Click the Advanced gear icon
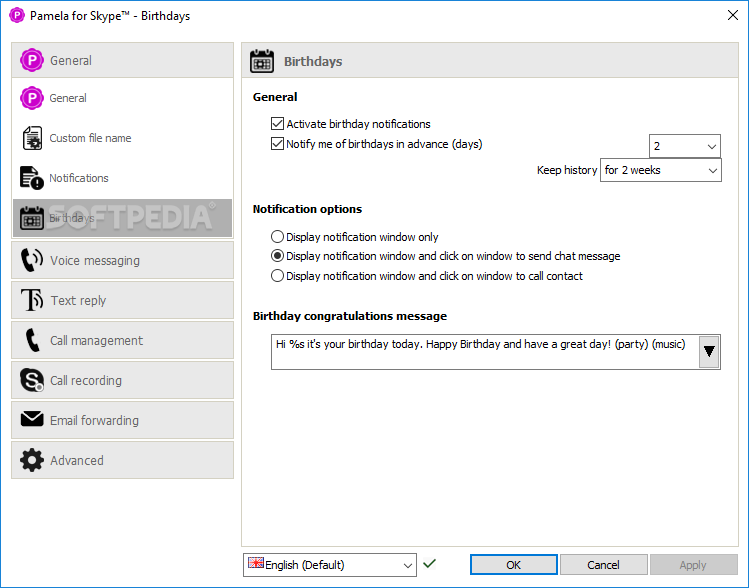 tap(32, 460)
